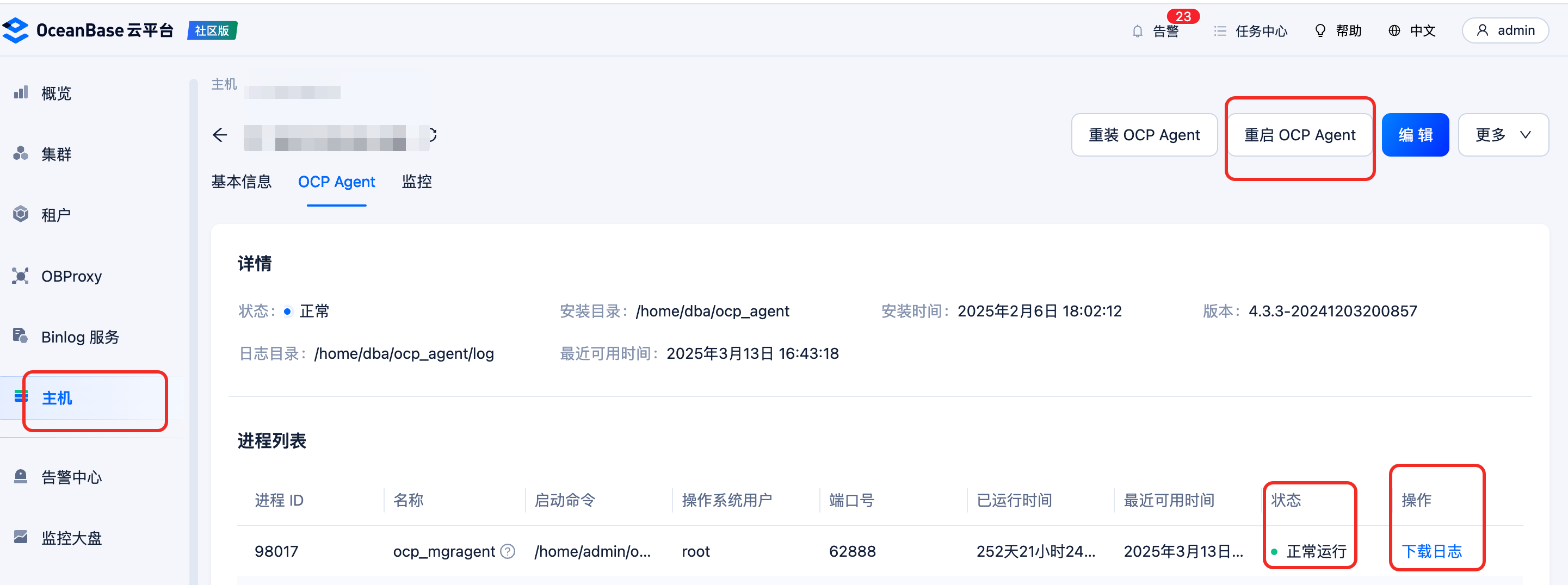Click the help lightbulb icon
This screenshot has height=585, width=1568.
[x=1320, y=31]
